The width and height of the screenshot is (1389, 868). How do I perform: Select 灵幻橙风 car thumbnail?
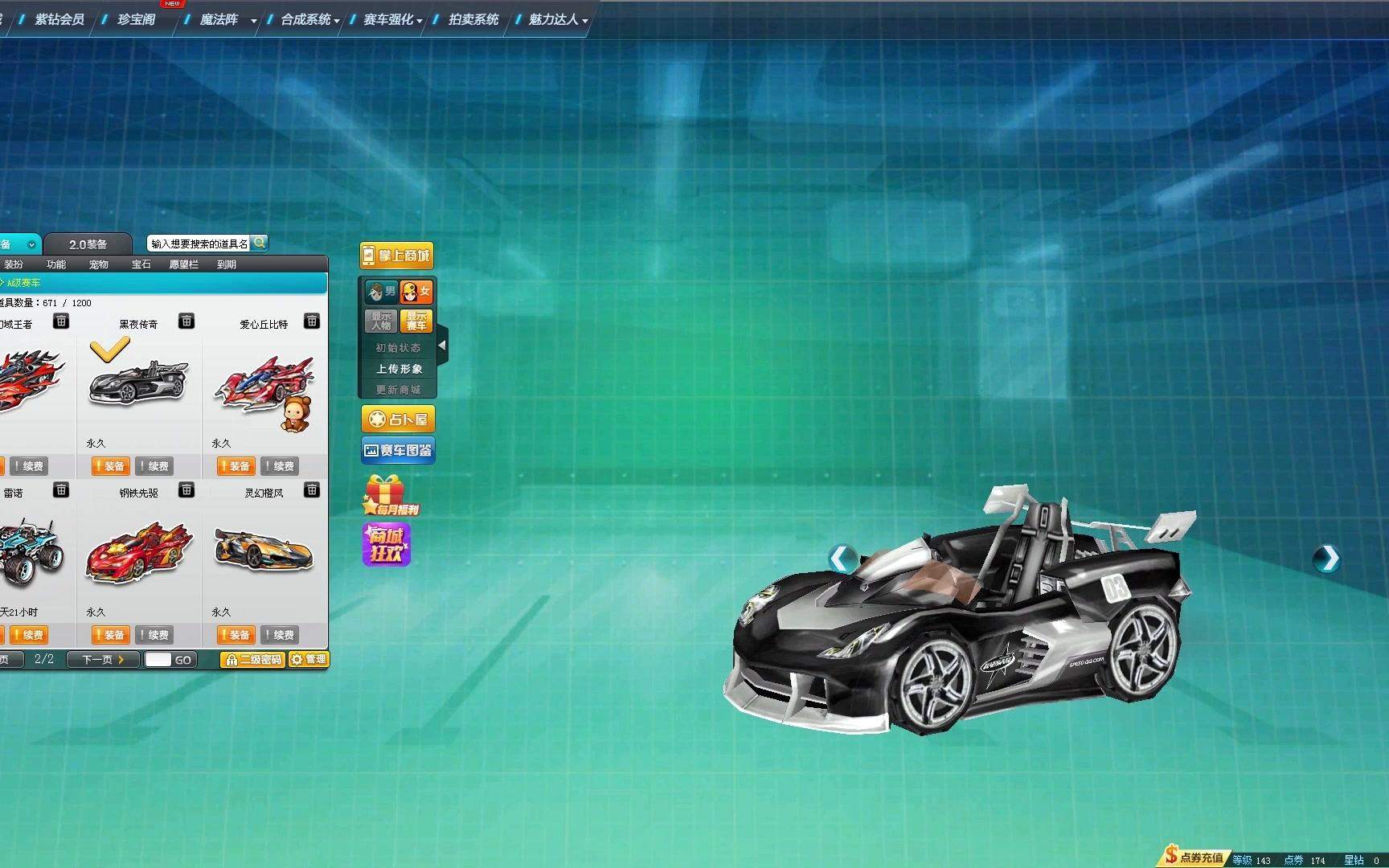[264, 550]
